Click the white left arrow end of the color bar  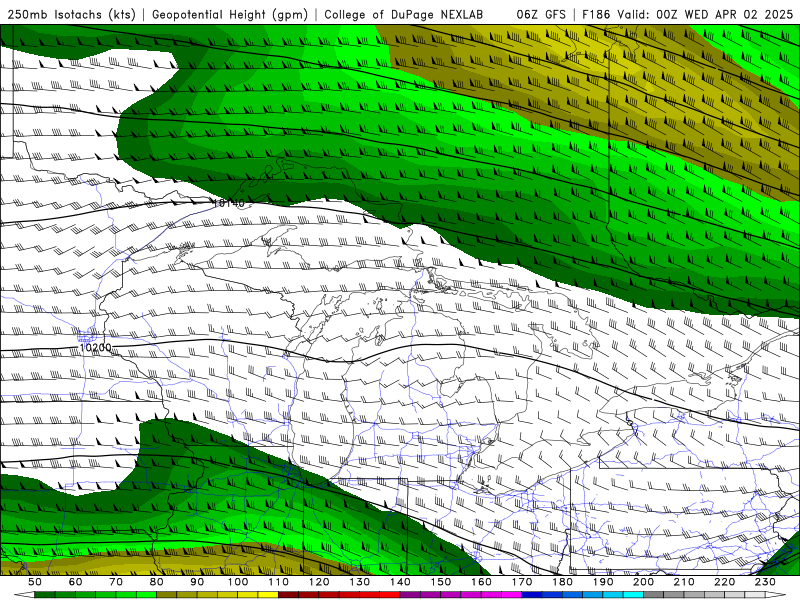click(x=24, y=594)
